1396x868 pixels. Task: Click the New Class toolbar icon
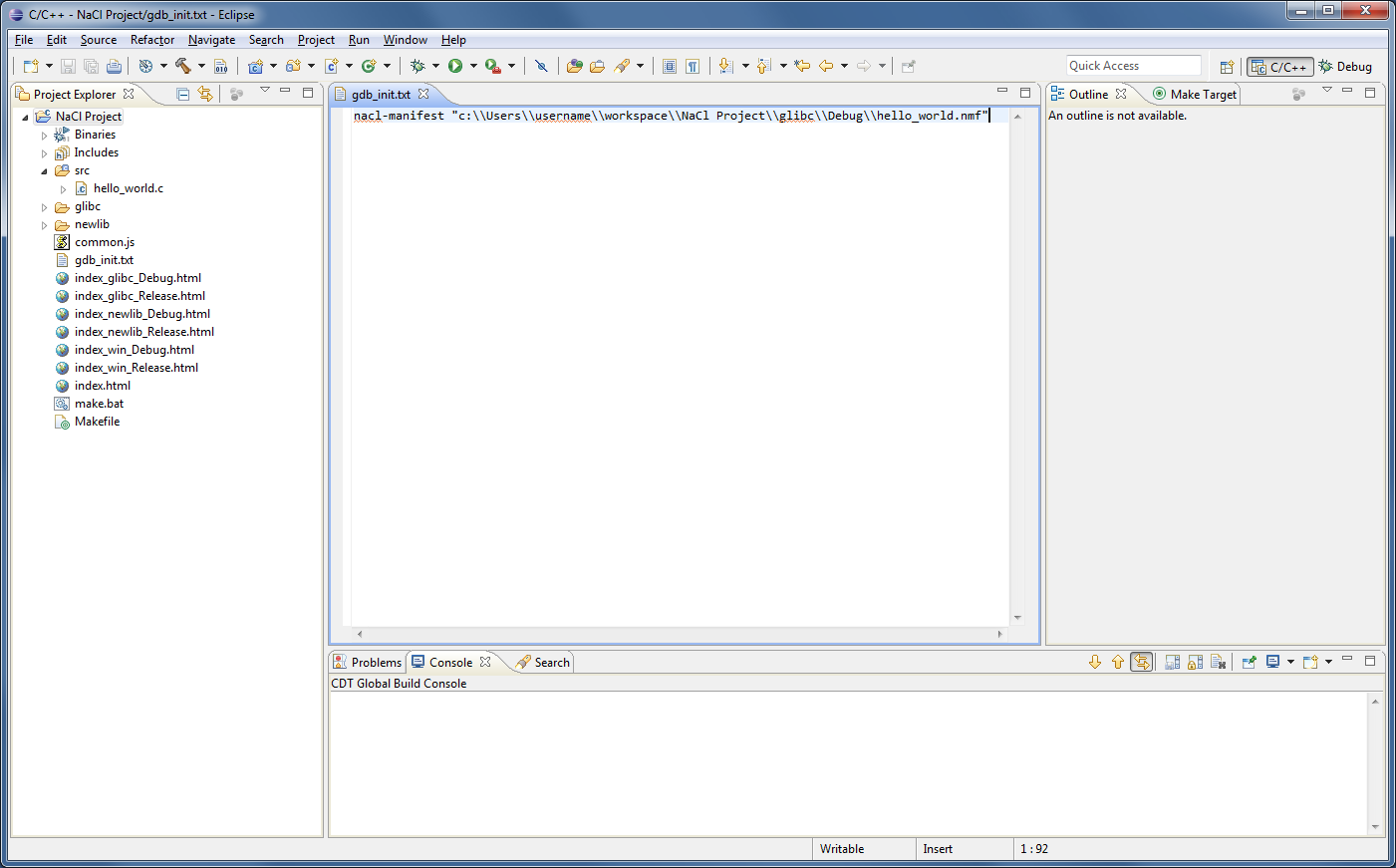(x=369, y=67)
